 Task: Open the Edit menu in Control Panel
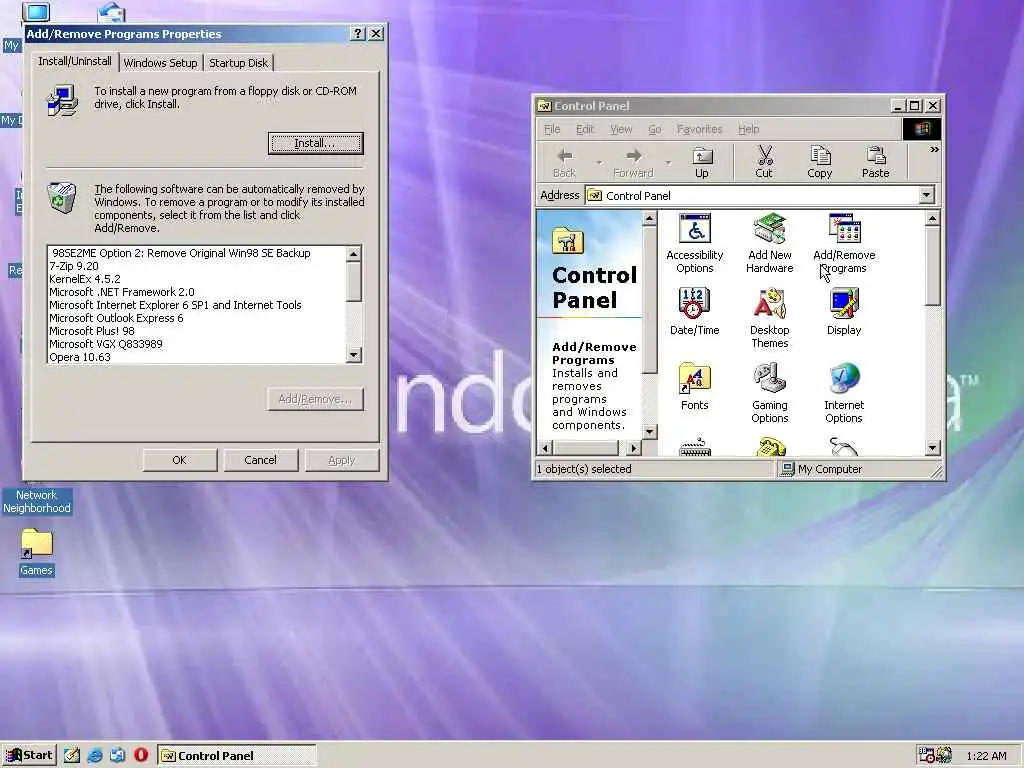(584, 129)
